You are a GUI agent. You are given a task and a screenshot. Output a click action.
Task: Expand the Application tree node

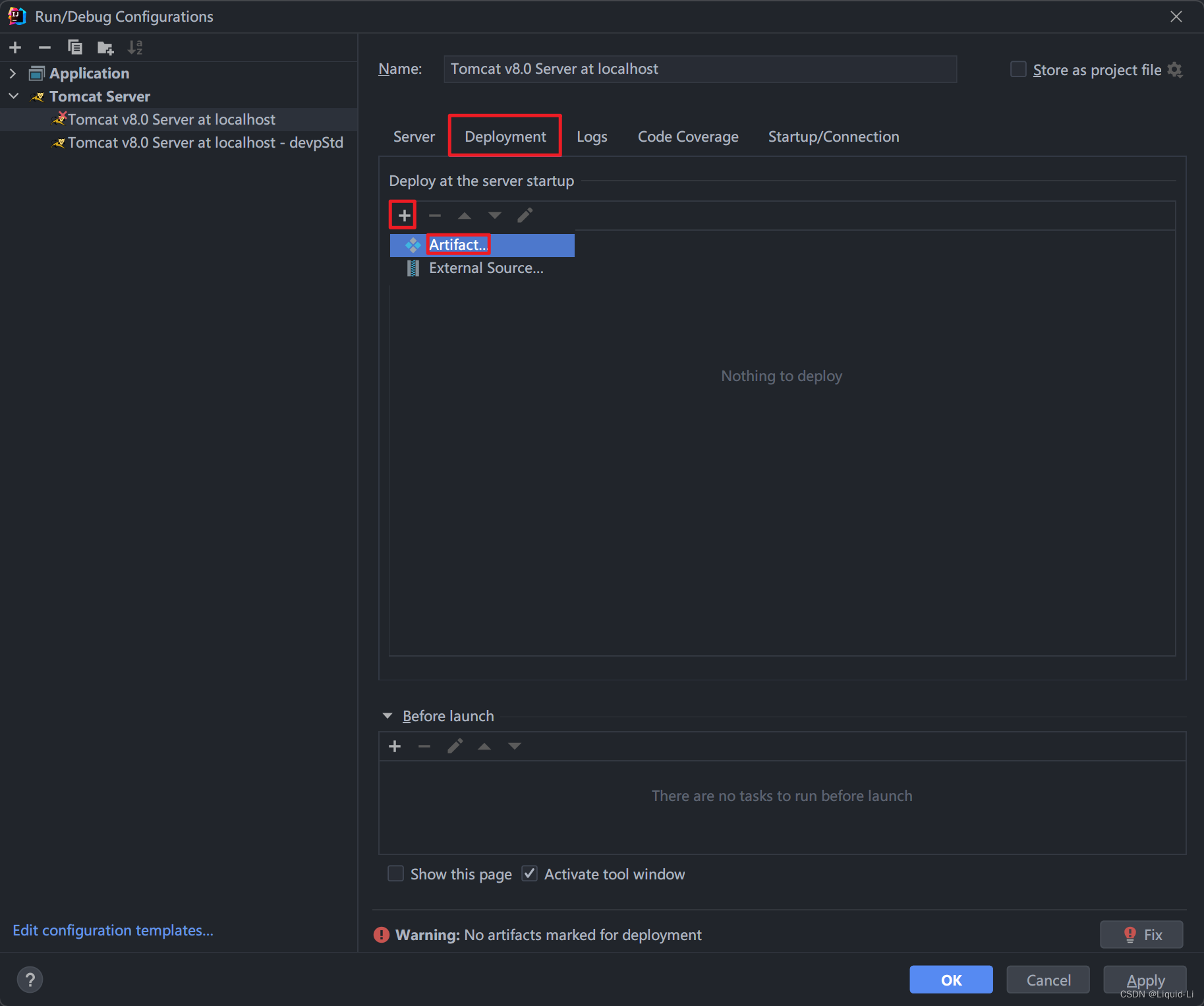coord(13,73)
